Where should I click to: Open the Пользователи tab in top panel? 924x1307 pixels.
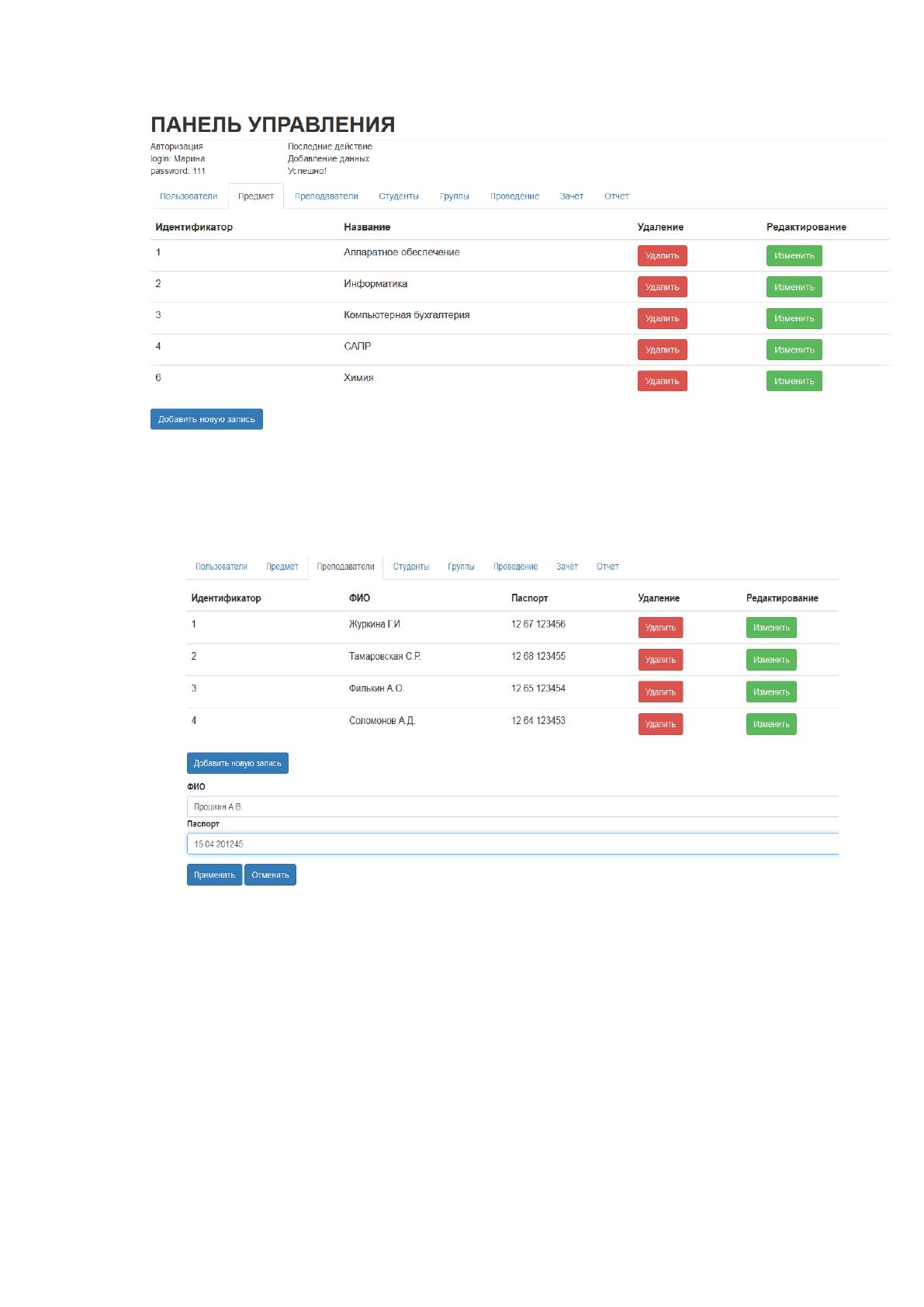click(x=189, y=196)
